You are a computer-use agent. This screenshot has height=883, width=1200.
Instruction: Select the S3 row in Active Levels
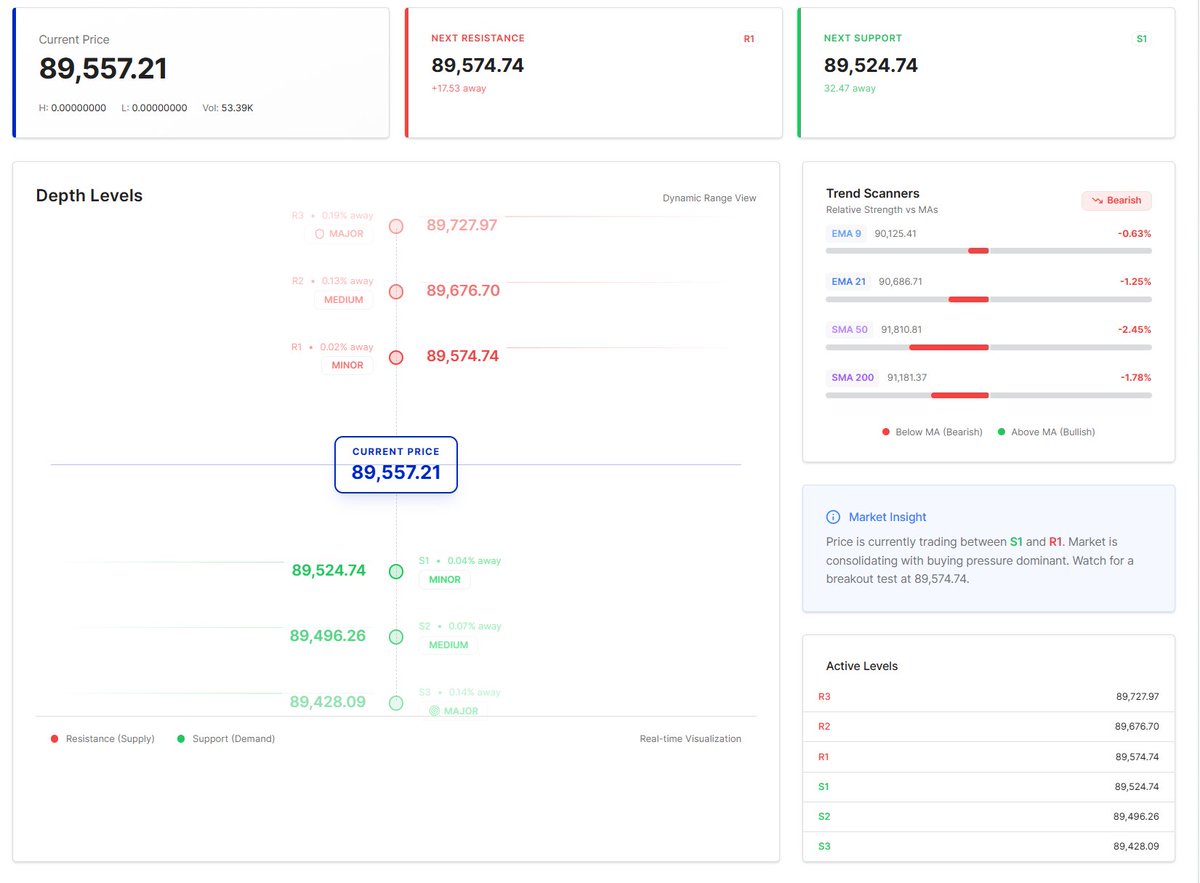click(x=989, y=847)
